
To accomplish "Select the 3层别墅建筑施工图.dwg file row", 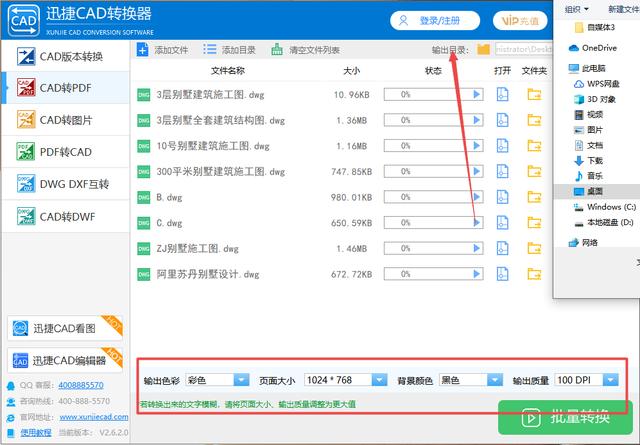I will tap(339, 94).
